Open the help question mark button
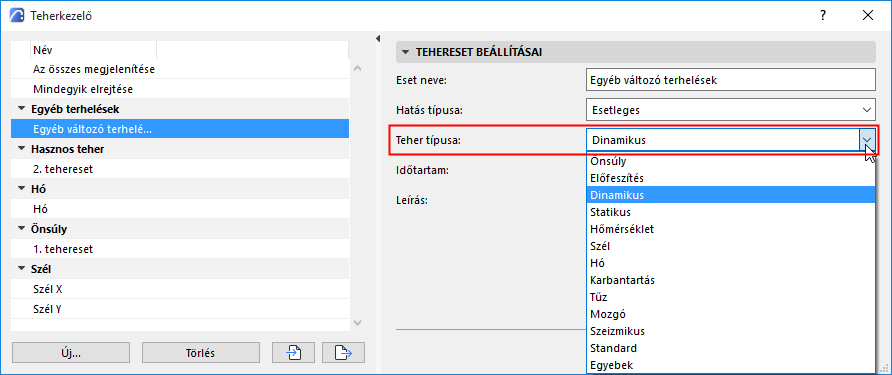892x375 pixels. click(823, 15)
